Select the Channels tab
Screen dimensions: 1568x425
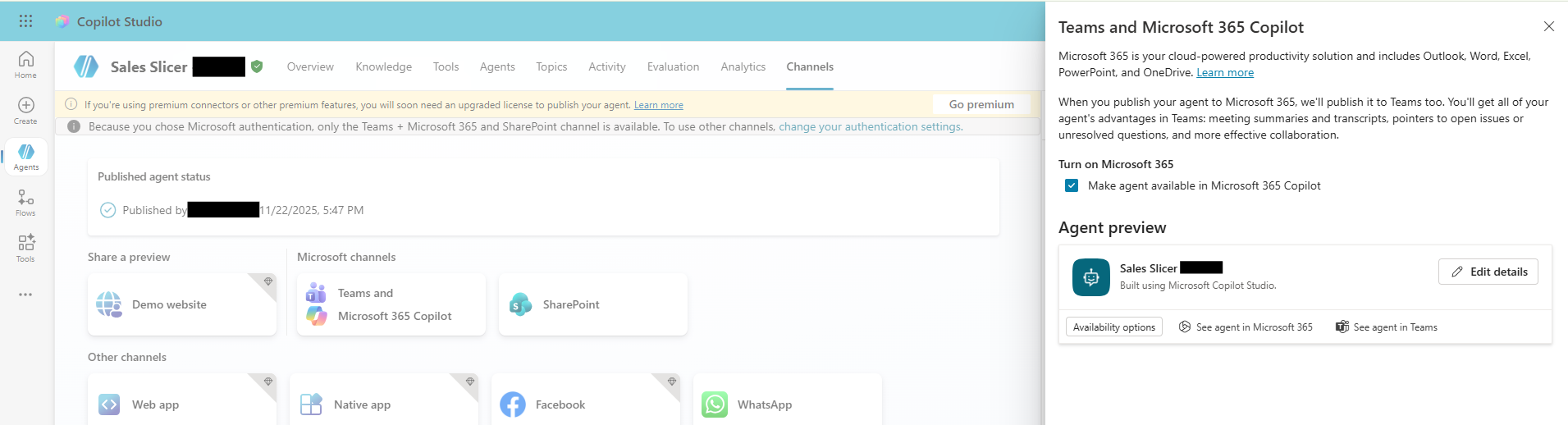point(810,66)
